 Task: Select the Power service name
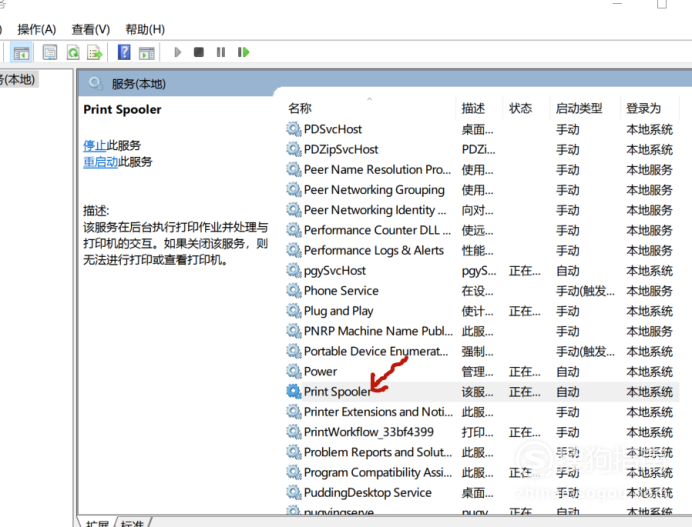pyautogui.click(x=320, y=372)
